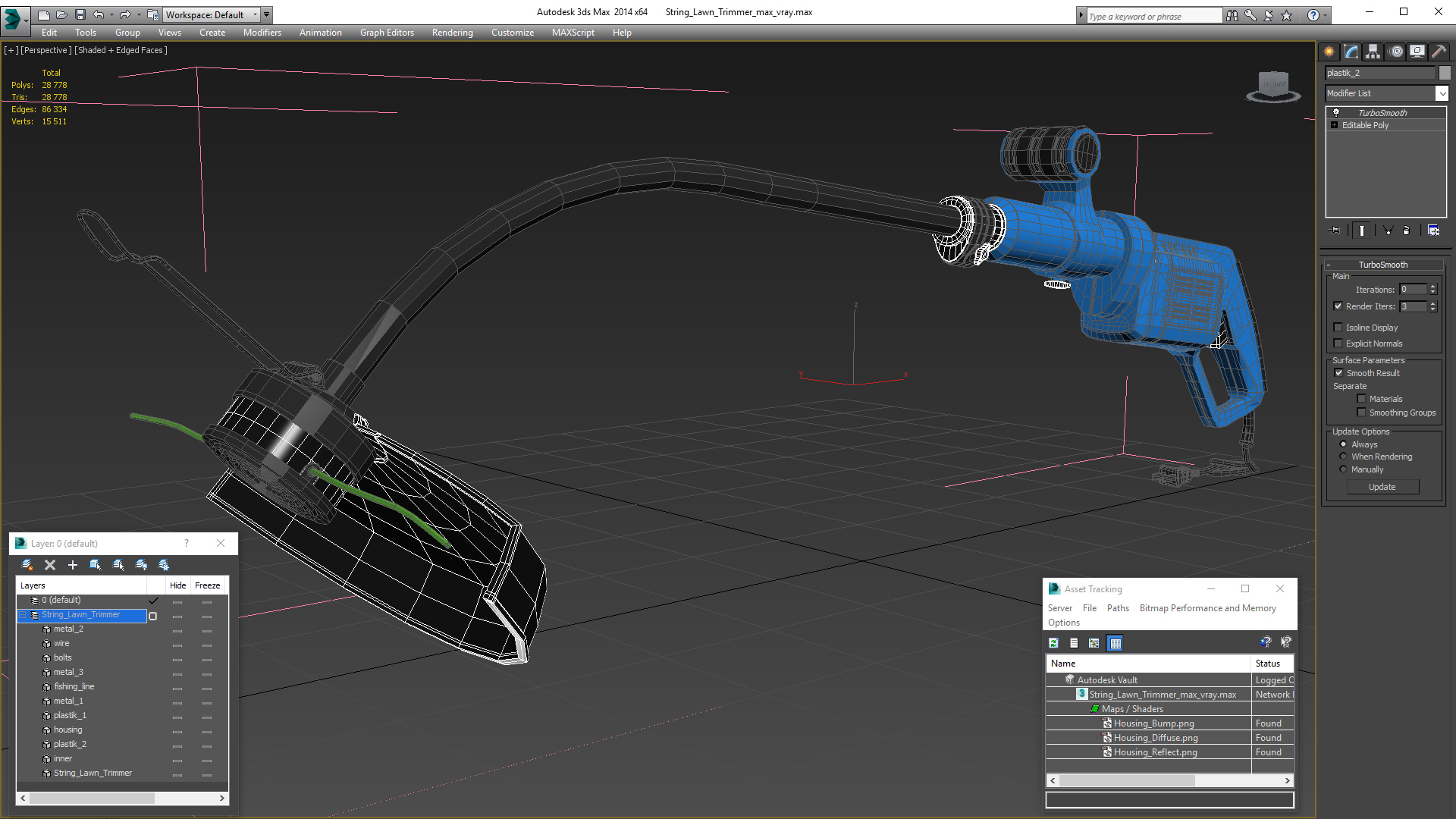Toggle the Render Iters checkbox

1338,306
